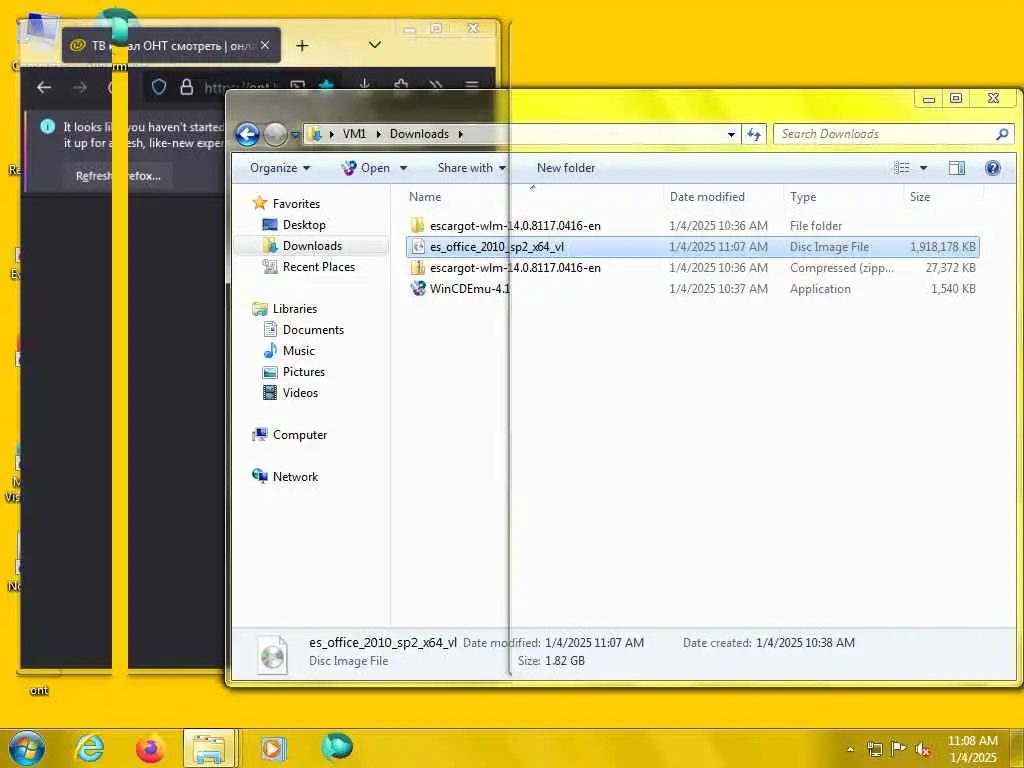The width and height of the screenshot is (1024, 768).
Task: Close the ТВ канал ОНТ Firefox tab
Action: pos(264,46)
